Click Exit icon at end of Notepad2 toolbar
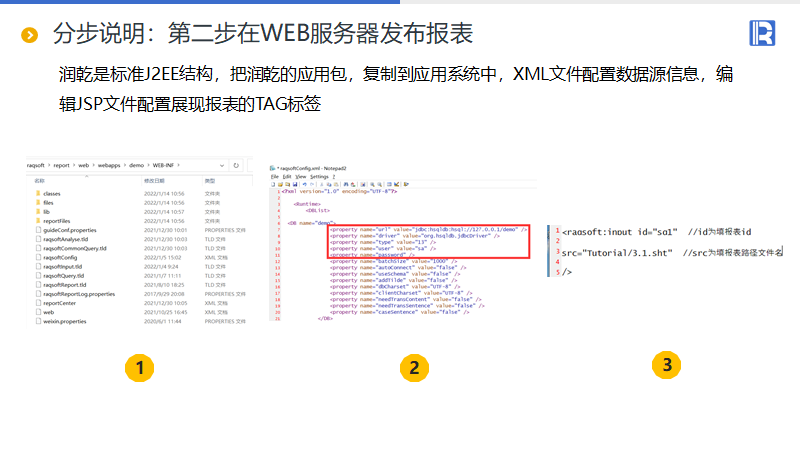Image resolution: width=800 pixels, height=450 pixels. pyautogui.click(x=406, y=184)
